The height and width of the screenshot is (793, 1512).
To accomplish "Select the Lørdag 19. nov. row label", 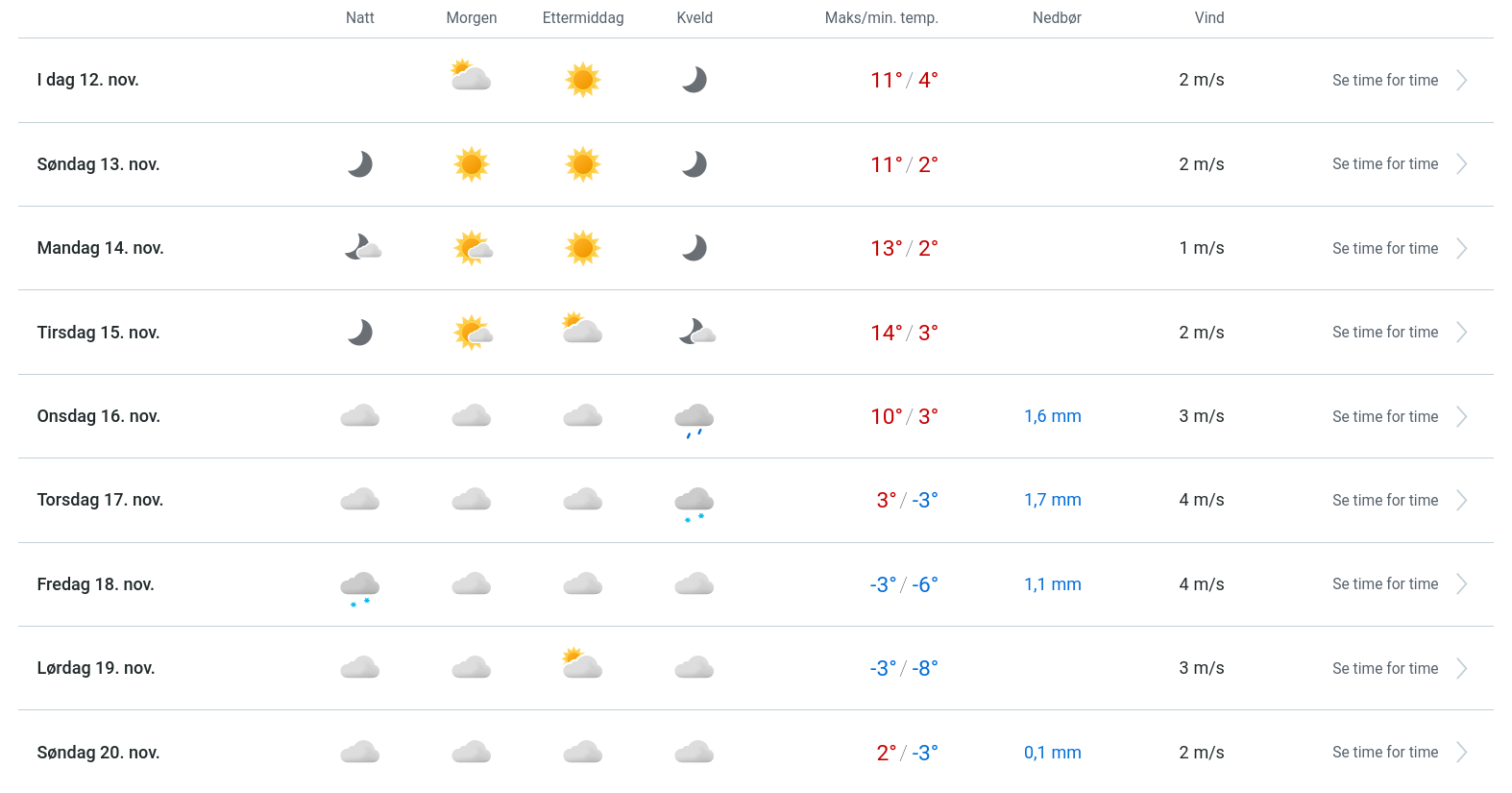I will tap(96, 668).
